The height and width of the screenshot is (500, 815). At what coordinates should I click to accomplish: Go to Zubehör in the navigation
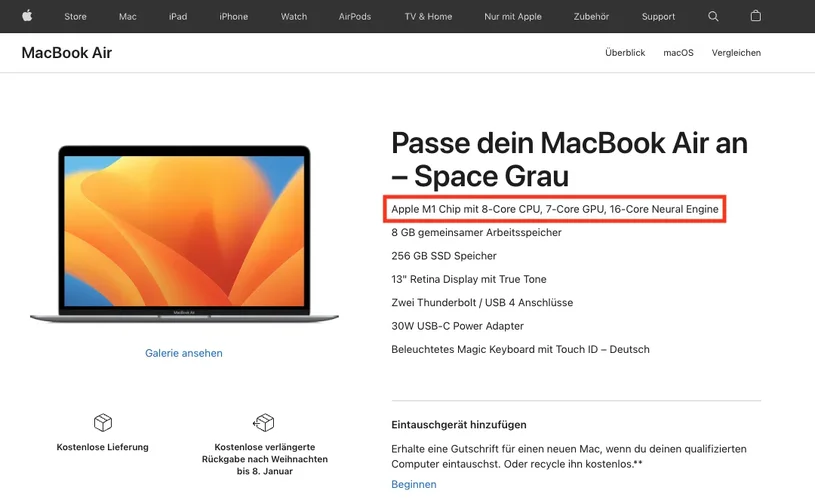click(x=591, y=17)
